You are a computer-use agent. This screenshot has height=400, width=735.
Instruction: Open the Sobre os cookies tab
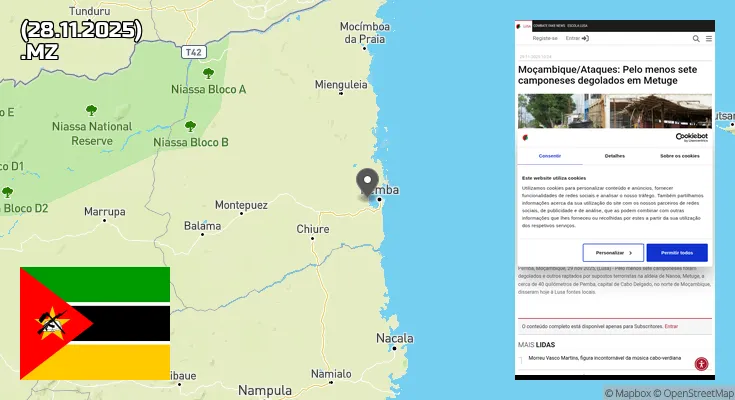680,156
